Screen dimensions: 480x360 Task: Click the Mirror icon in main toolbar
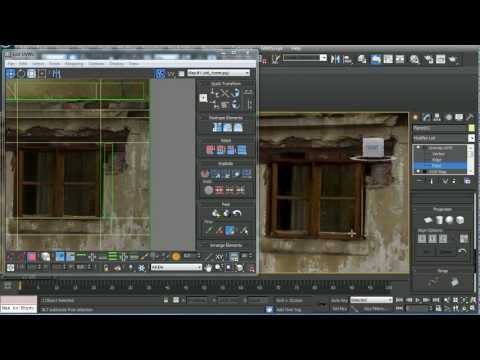tap(335, 59)
